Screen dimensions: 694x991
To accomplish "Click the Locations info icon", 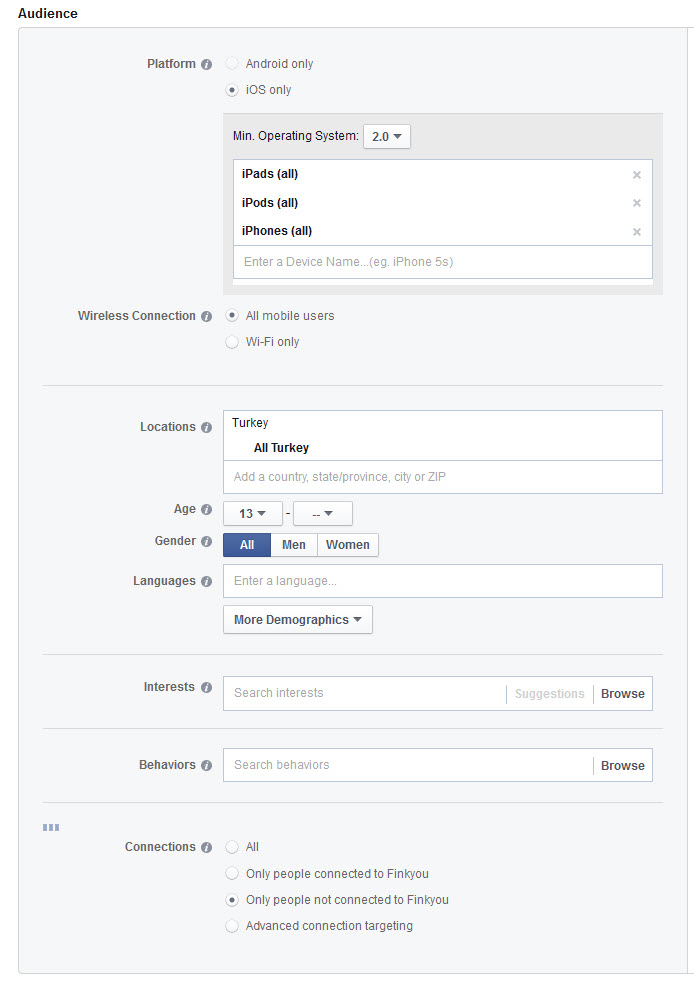I will pyautogui.click(x=206, y=427).
